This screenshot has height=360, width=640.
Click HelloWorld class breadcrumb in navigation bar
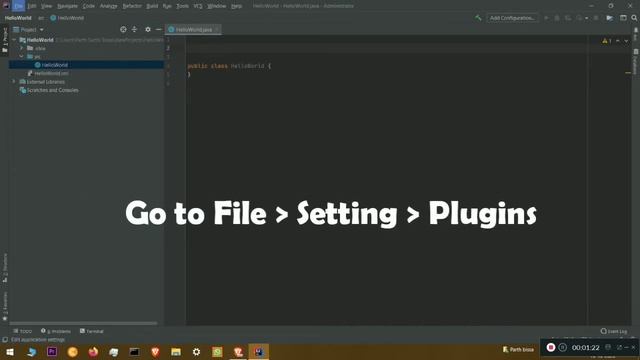pos(67,18)
